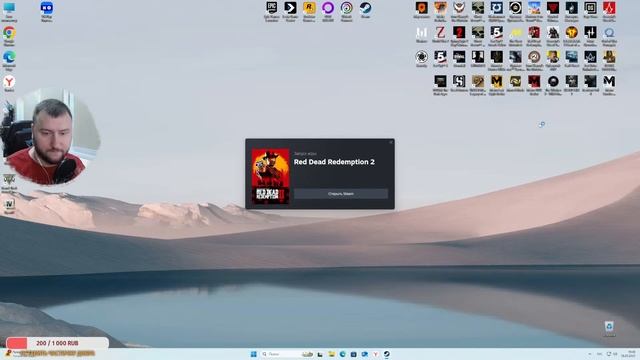The height and width of the screenshot is (360, 640).
Task: Select the blue Warhammer emblem game shortcut
Action: pyautogui.click(x=497, y=7)
